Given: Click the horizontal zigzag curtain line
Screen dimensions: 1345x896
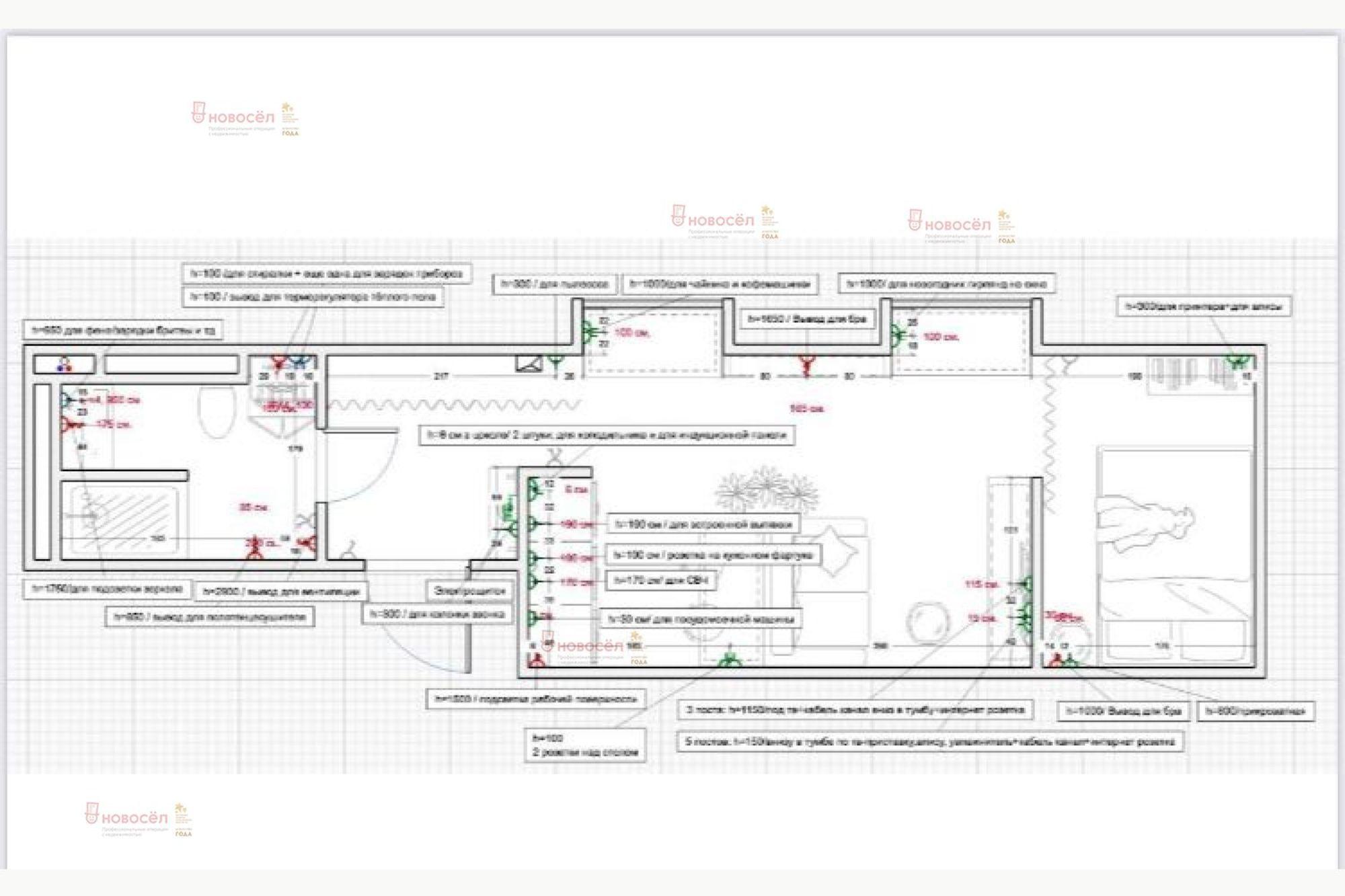Looking at the screenshot, I should click(455, 405).
